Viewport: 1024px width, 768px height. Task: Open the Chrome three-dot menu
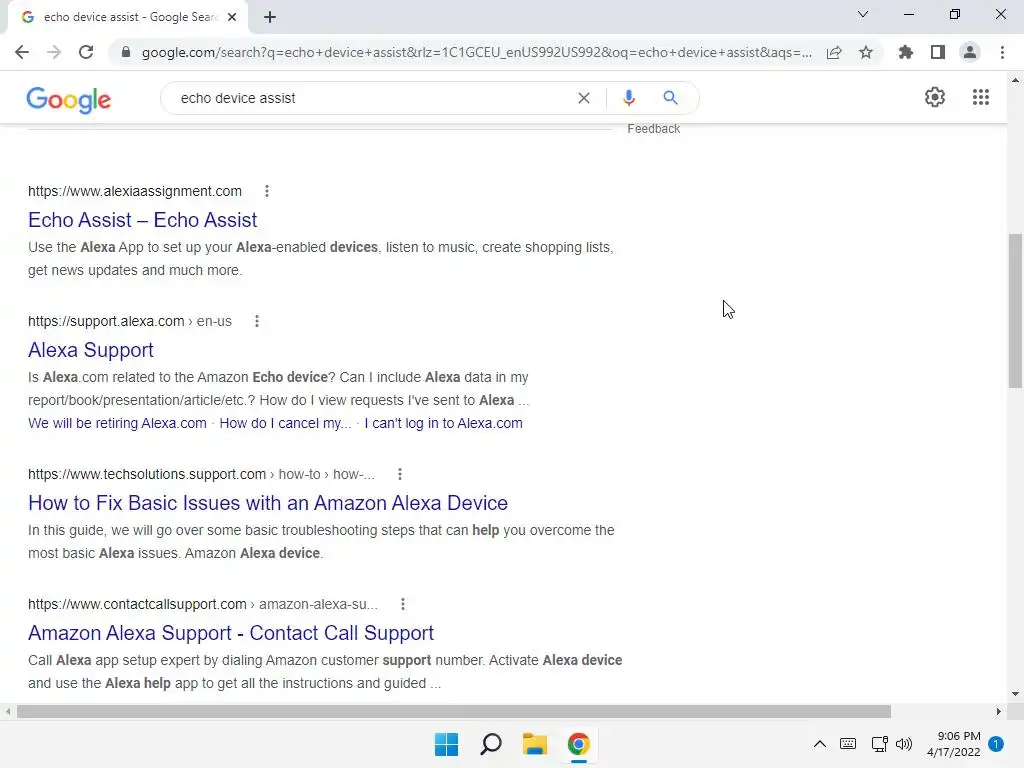click(x=1002, y=52)
